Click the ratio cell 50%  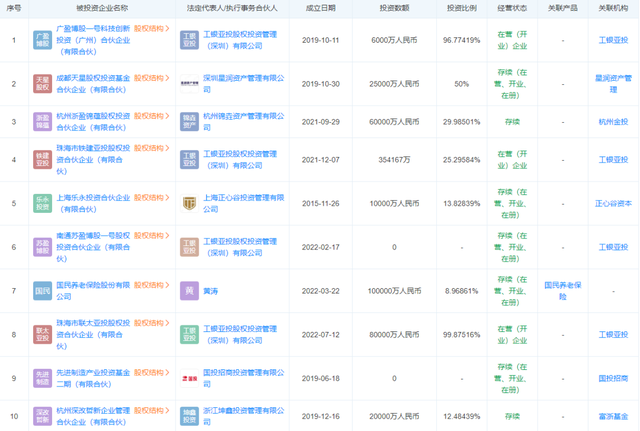point(462,84)
